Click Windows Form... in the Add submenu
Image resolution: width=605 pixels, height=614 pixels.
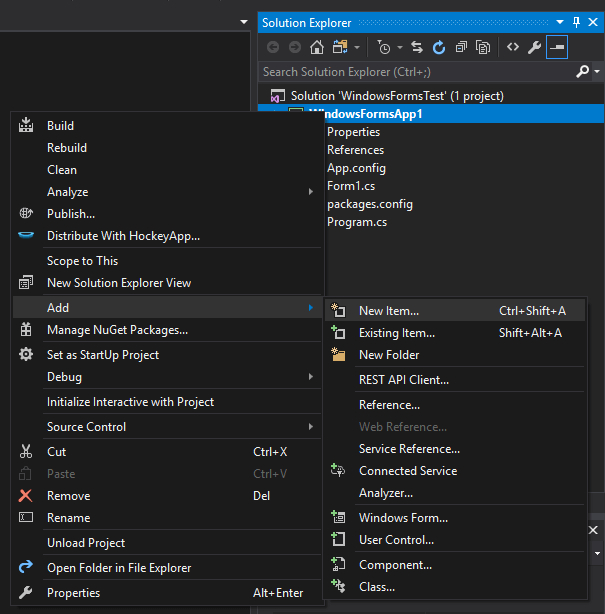click(403, 518)
